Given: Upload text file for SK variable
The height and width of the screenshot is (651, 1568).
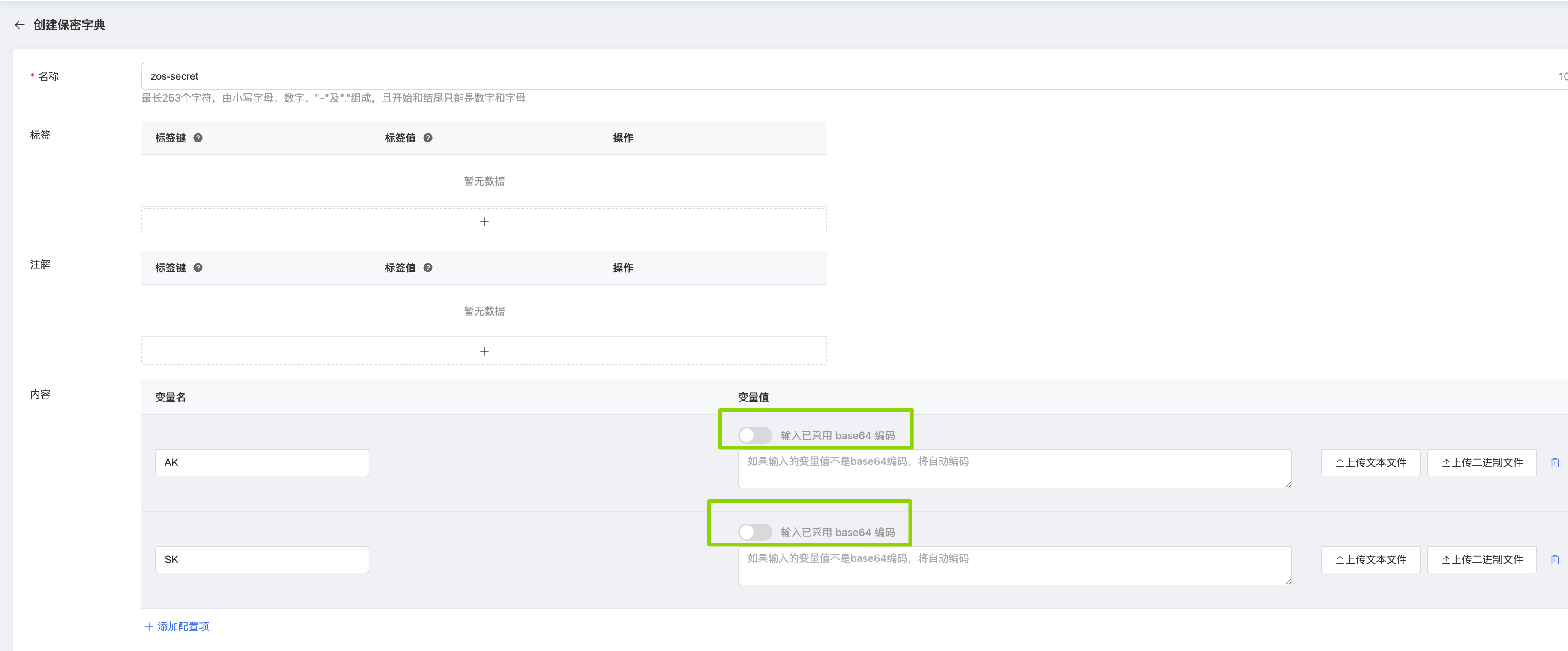Looking at the screenshot, I should tap(1370, 560).
